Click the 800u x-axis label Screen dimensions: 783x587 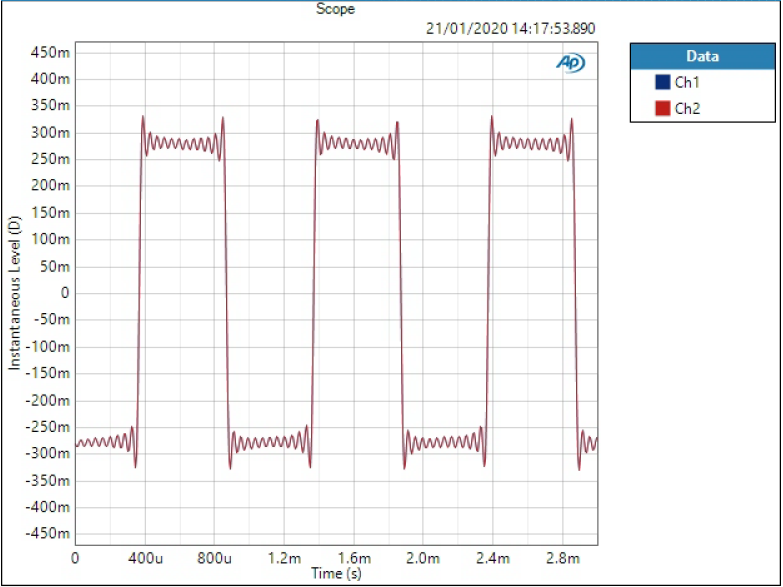pos(214,558)
